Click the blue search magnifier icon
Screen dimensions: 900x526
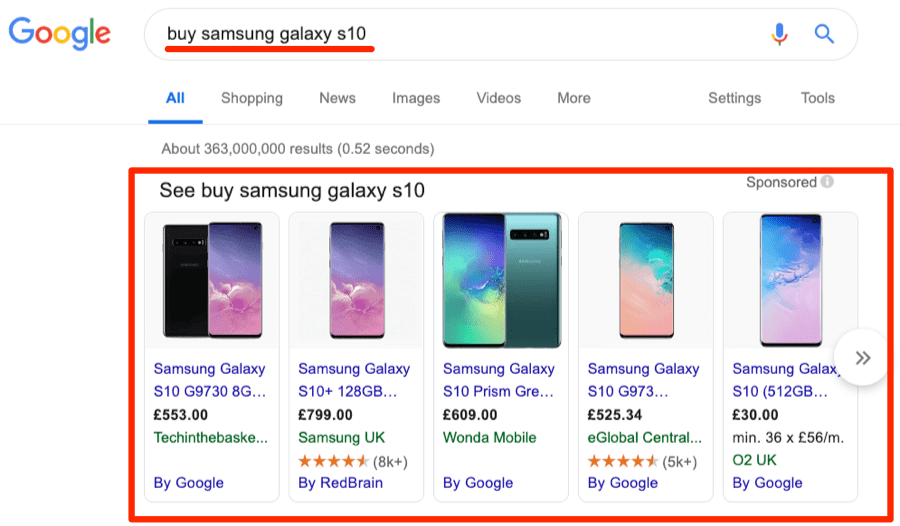824,34
